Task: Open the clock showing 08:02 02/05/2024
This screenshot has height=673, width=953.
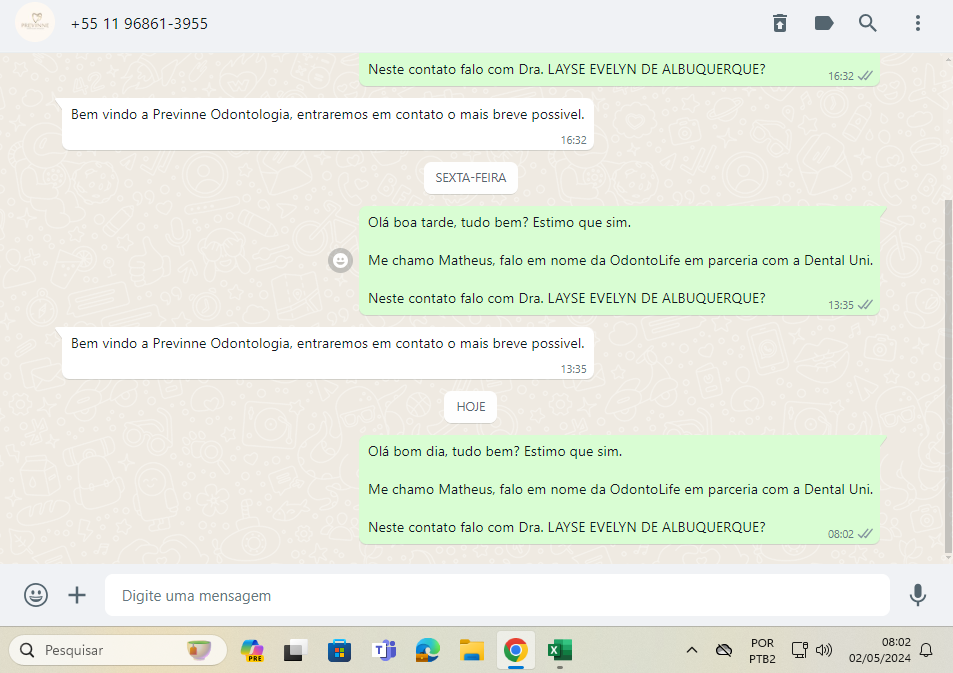Action: point(879,650)
